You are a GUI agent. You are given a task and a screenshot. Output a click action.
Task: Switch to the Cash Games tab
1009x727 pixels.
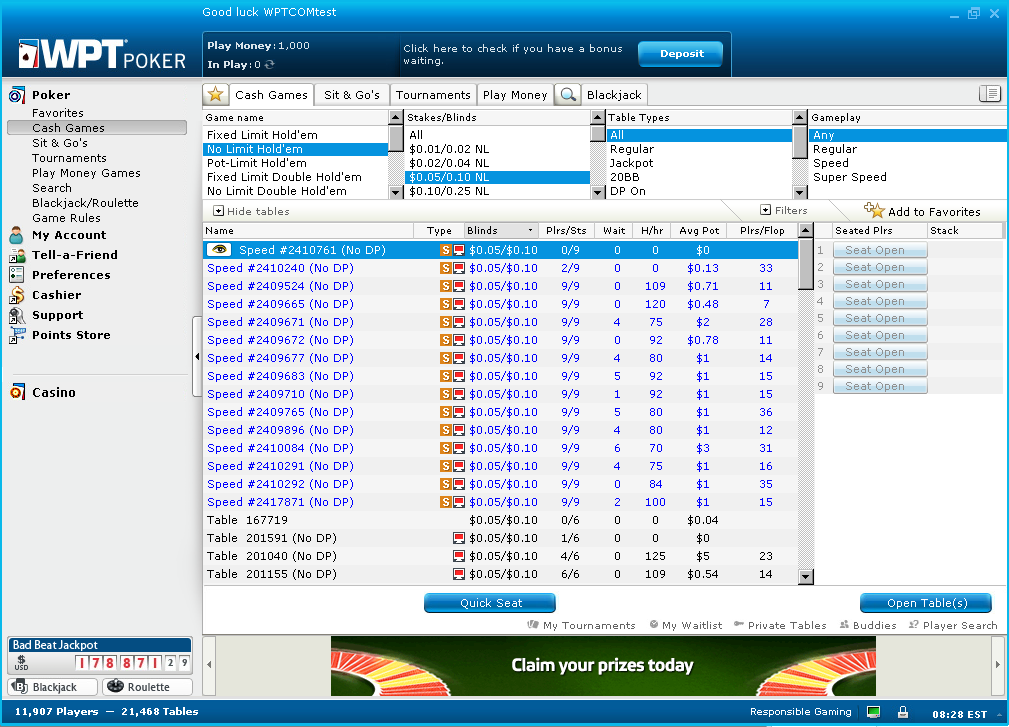[272, 95]
